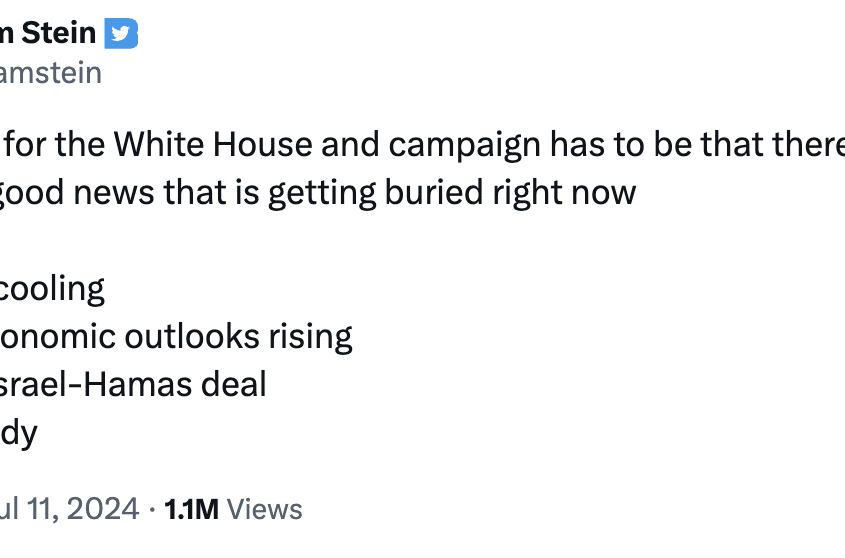Screen dimensions: 845x558
Task: Click the bold 1.1M view count
Action: pyautogui.click(x=191, y=509)
